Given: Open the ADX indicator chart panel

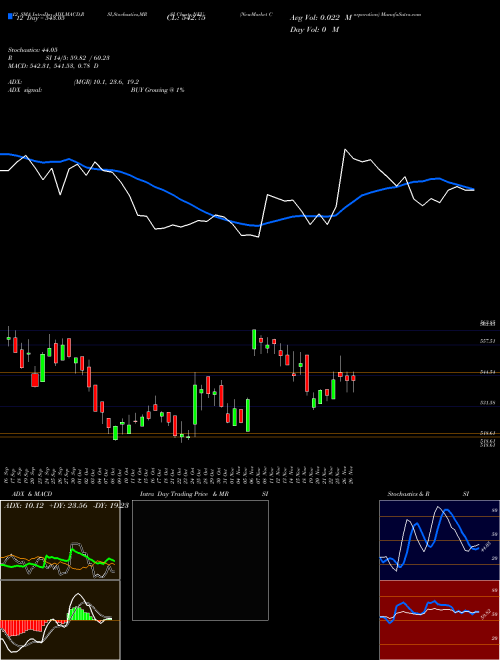Looking at the screenshot, I should click(x=60, y=540).
